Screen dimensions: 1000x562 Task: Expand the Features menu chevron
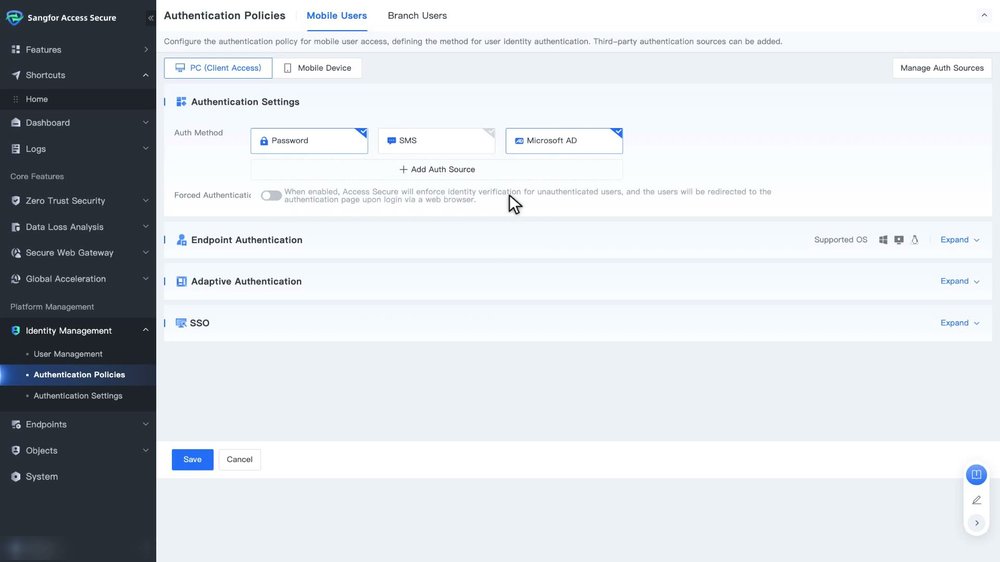(146, 49)
